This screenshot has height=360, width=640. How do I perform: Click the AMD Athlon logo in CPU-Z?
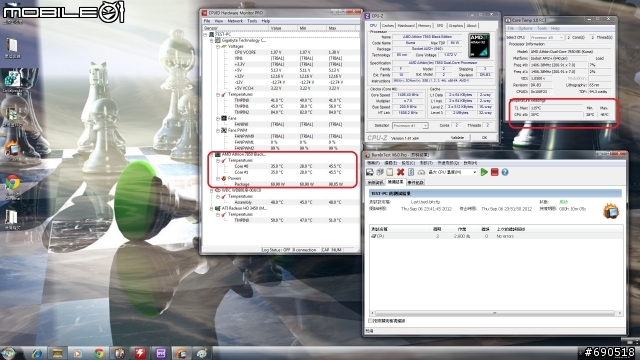(479, 46)
